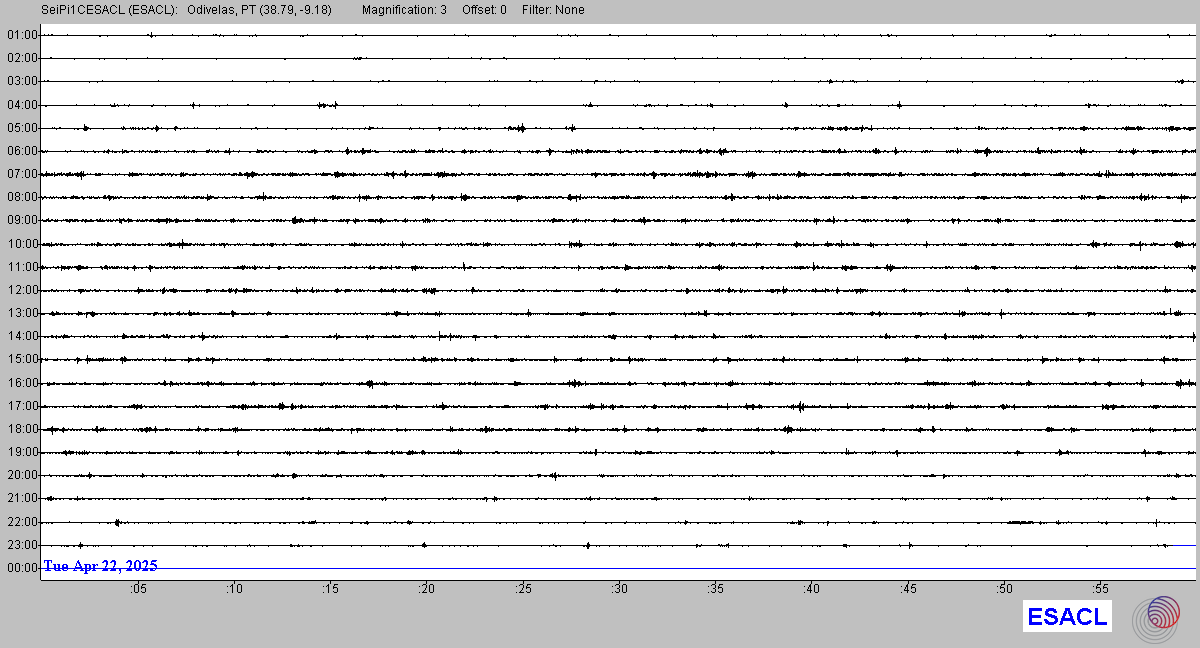Select the 01:00 hour label

click(22, 35)
